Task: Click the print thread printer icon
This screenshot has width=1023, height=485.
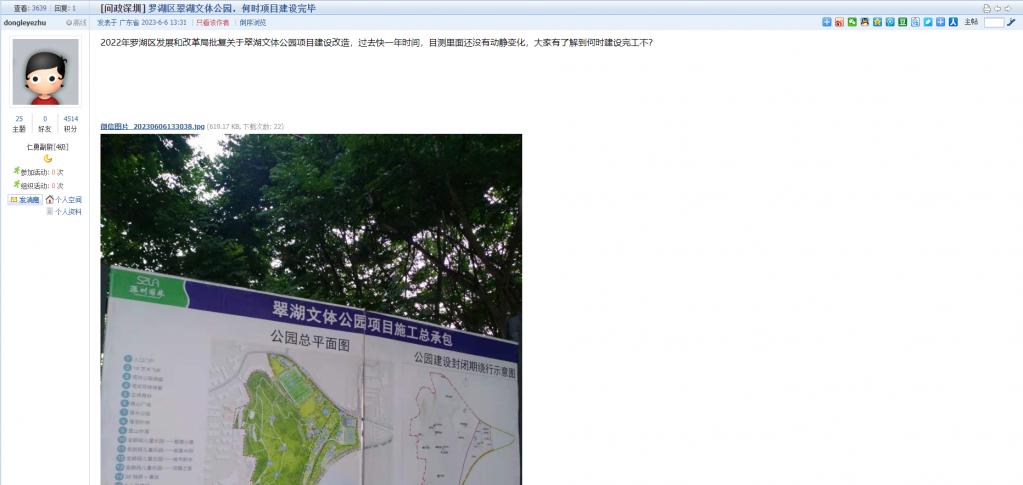Action: (987, 9)
